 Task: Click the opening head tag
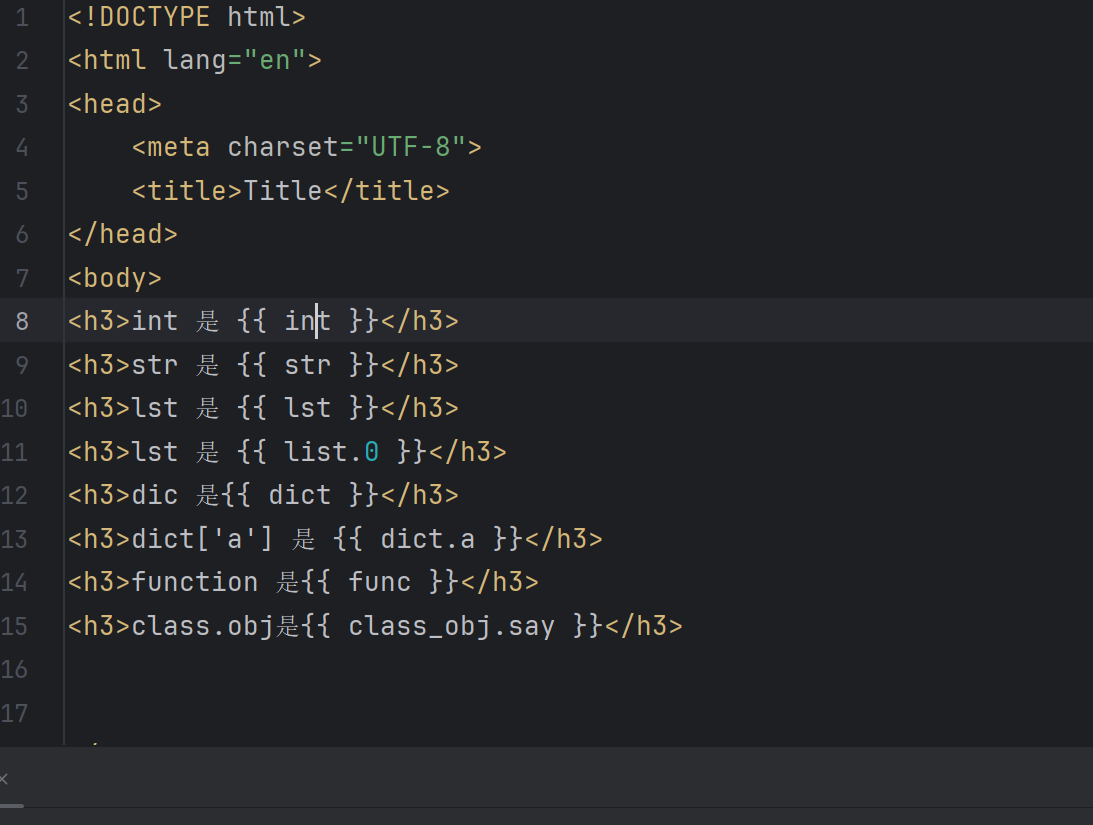point(114,104)
